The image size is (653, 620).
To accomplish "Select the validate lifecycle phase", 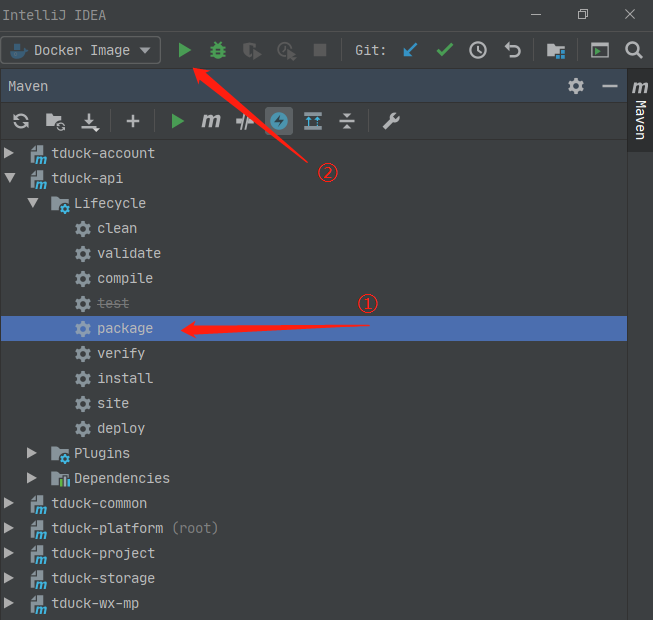I will (129, 253).
